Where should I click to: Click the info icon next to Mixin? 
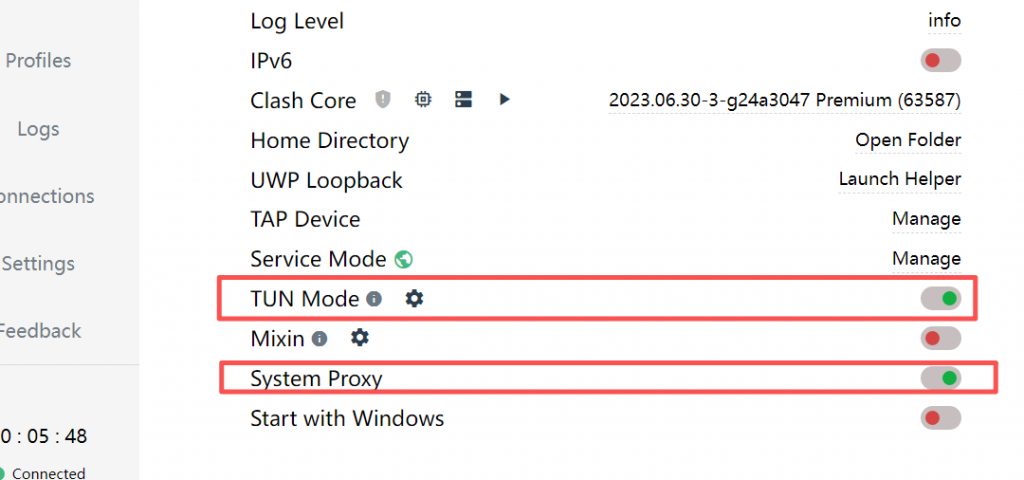coord(320,339)
